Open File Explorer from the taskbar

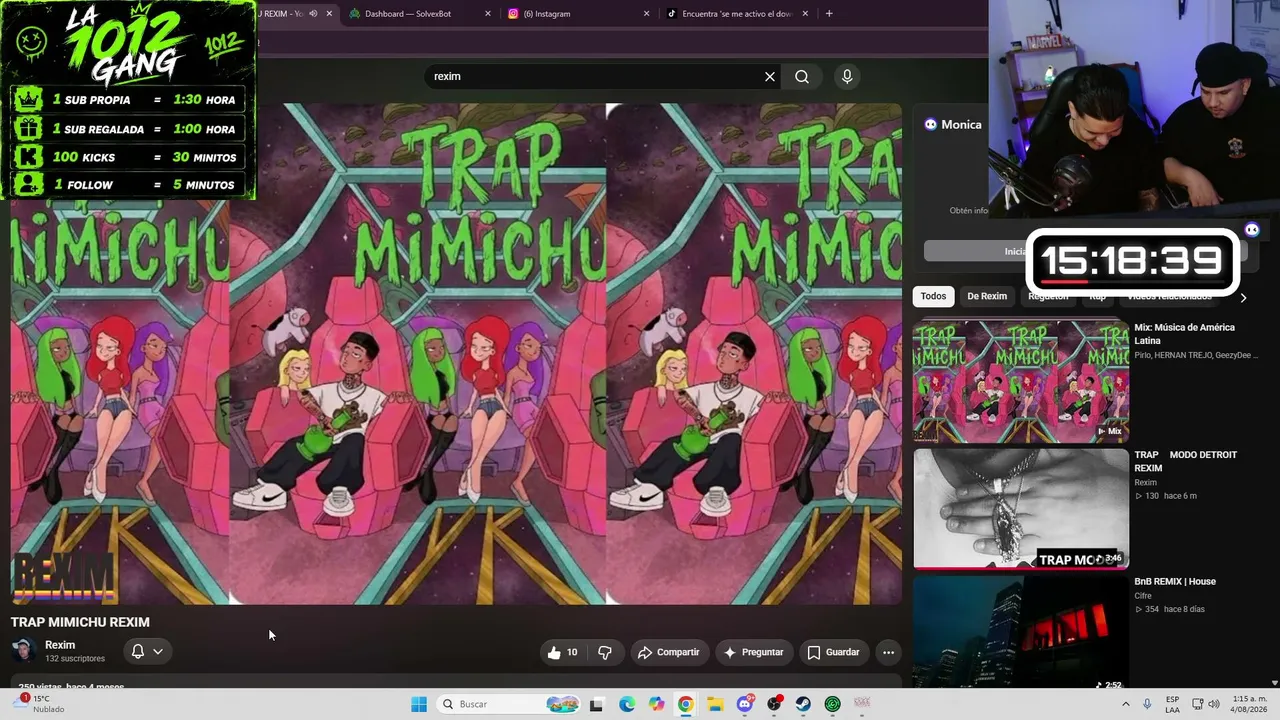[715, 704]
